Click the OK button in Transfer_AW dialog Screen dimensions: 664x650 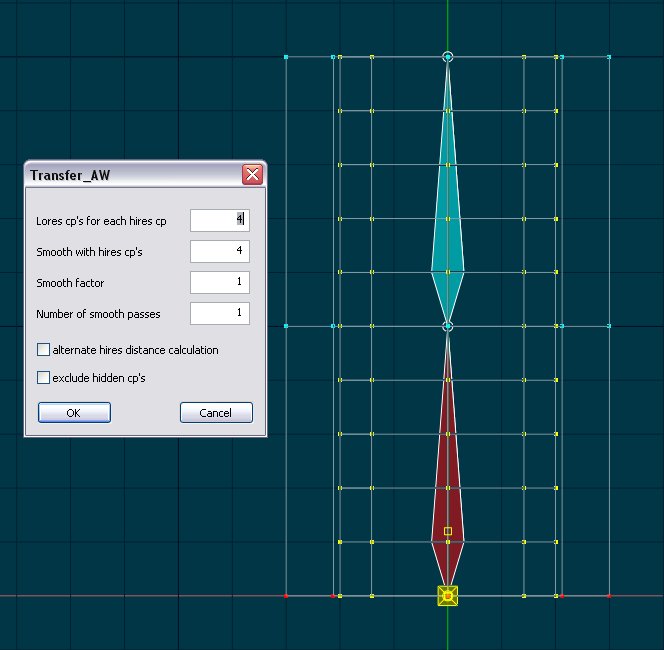74,412
